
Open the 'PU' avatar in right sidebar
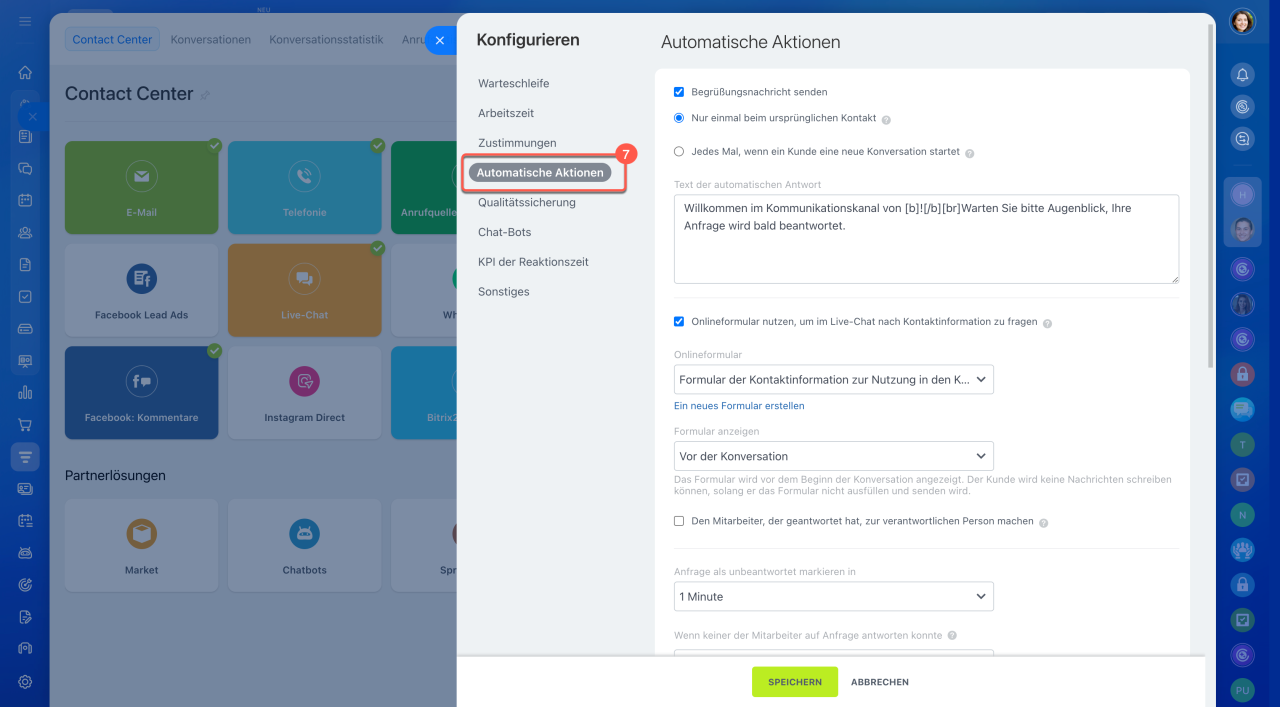[1242, 690]
